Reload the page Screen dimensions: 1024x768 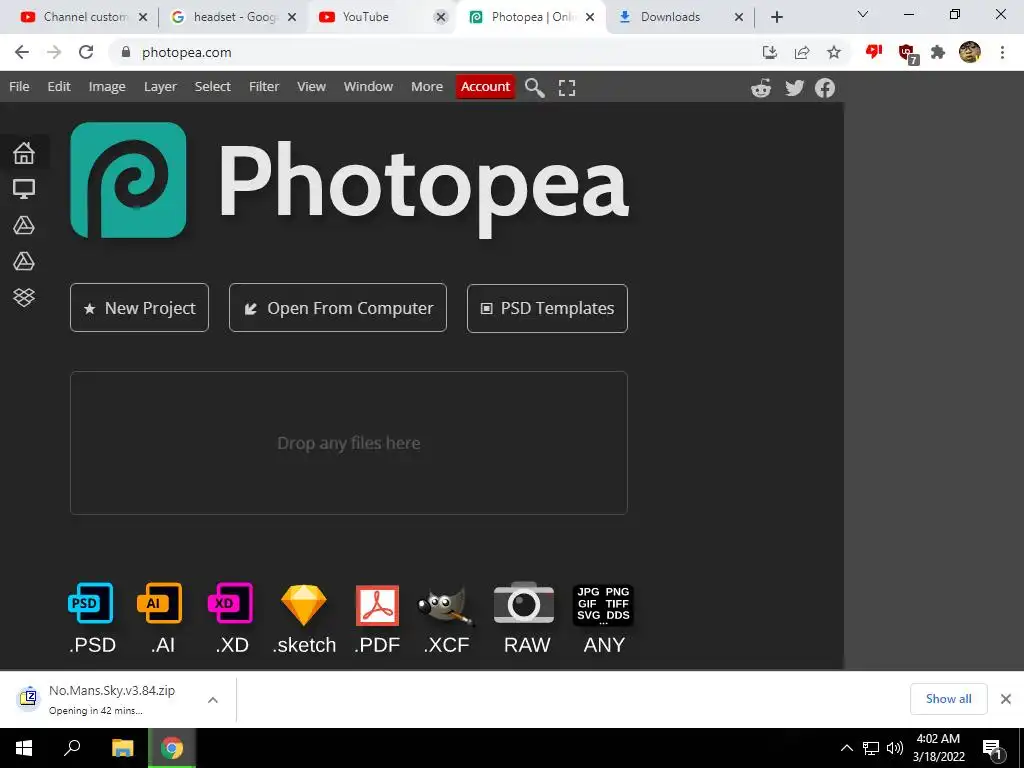click(86, 52)
